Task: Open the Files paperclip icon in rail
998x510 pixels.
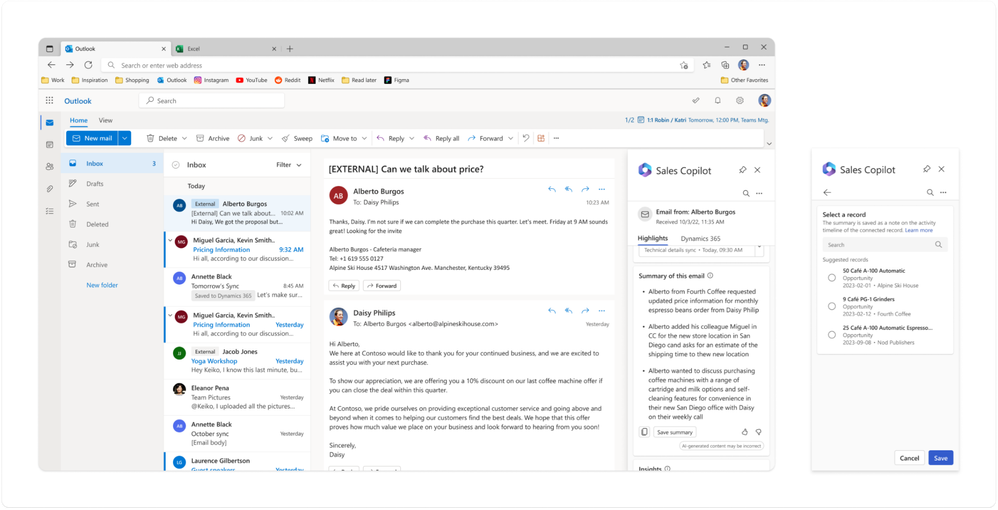Action: click(50, 189)
